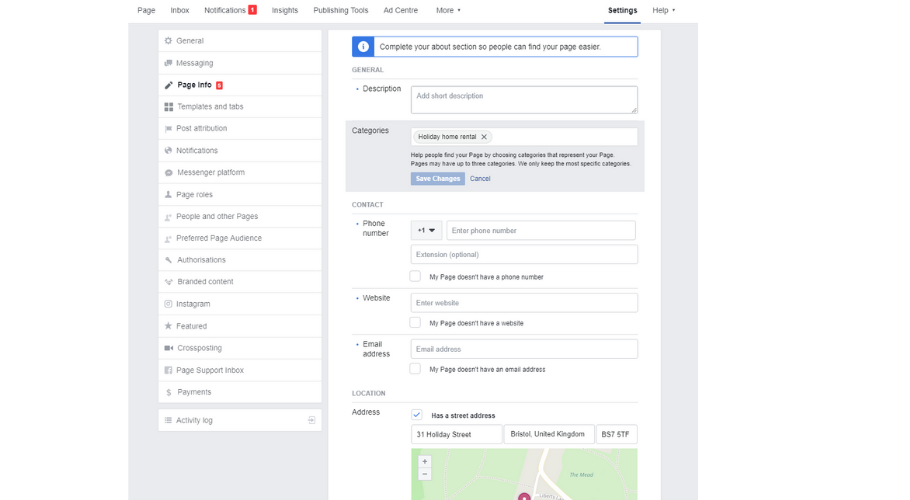This screenshot has width=910, height=500.
Task: Zoom out on the map
Action: pyautogui.click(x=425, y=474)
